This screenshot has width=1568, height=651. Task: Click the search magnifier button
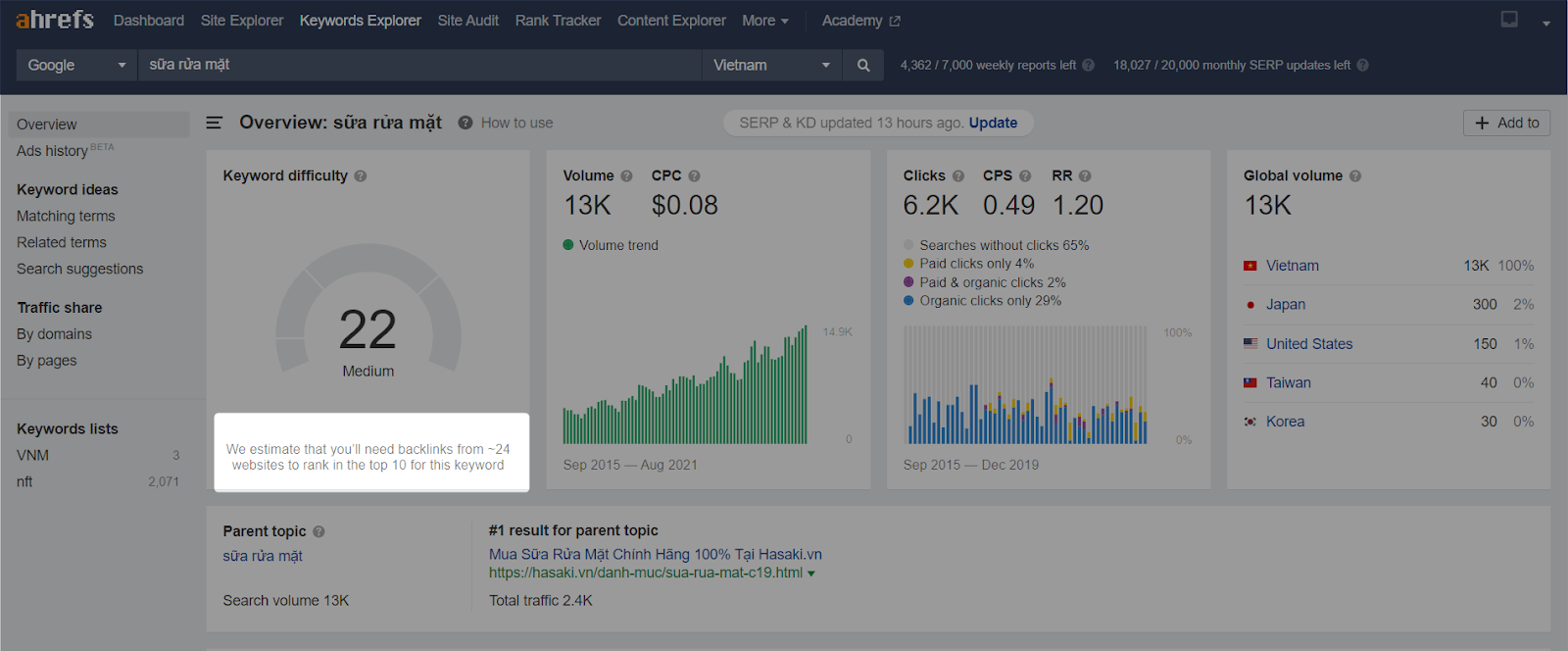click(x=863, y=65)
